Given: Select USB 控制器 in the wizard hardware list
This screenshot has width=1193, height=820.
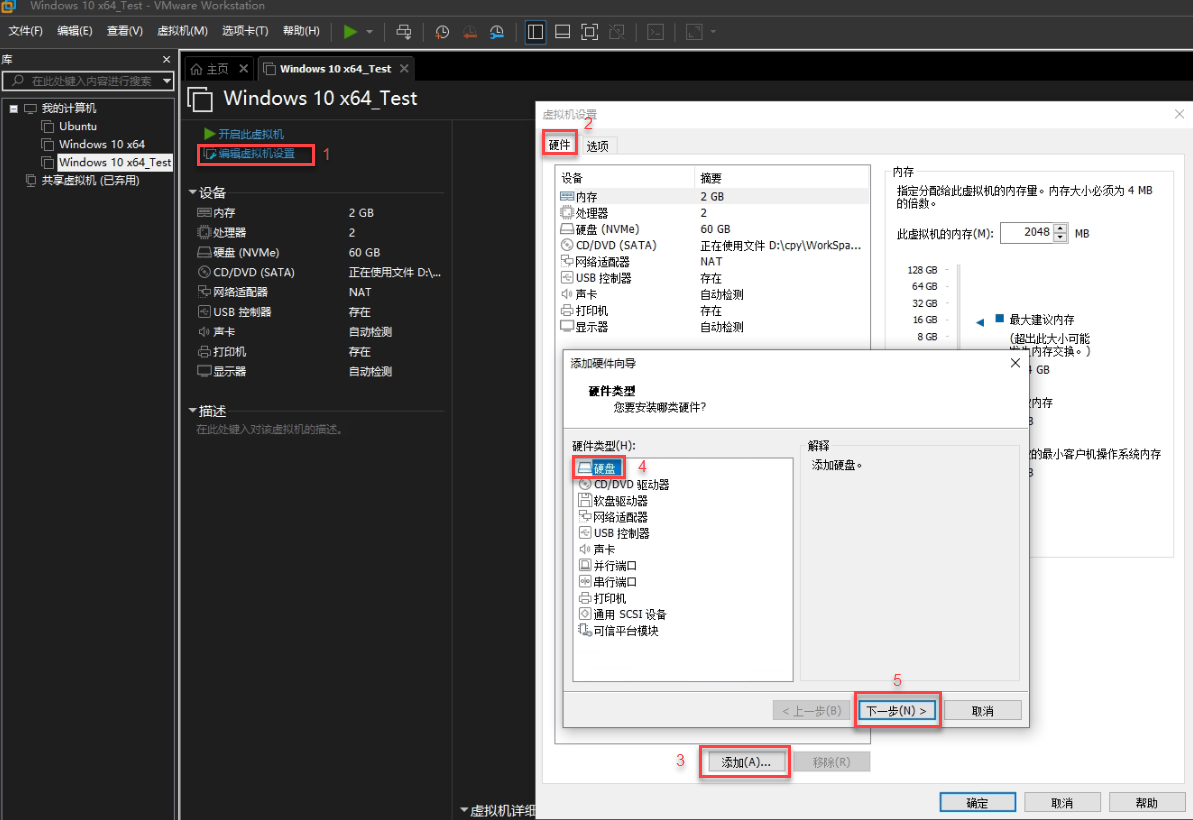Looking at the screenshot, I should (x=614, y=533).
